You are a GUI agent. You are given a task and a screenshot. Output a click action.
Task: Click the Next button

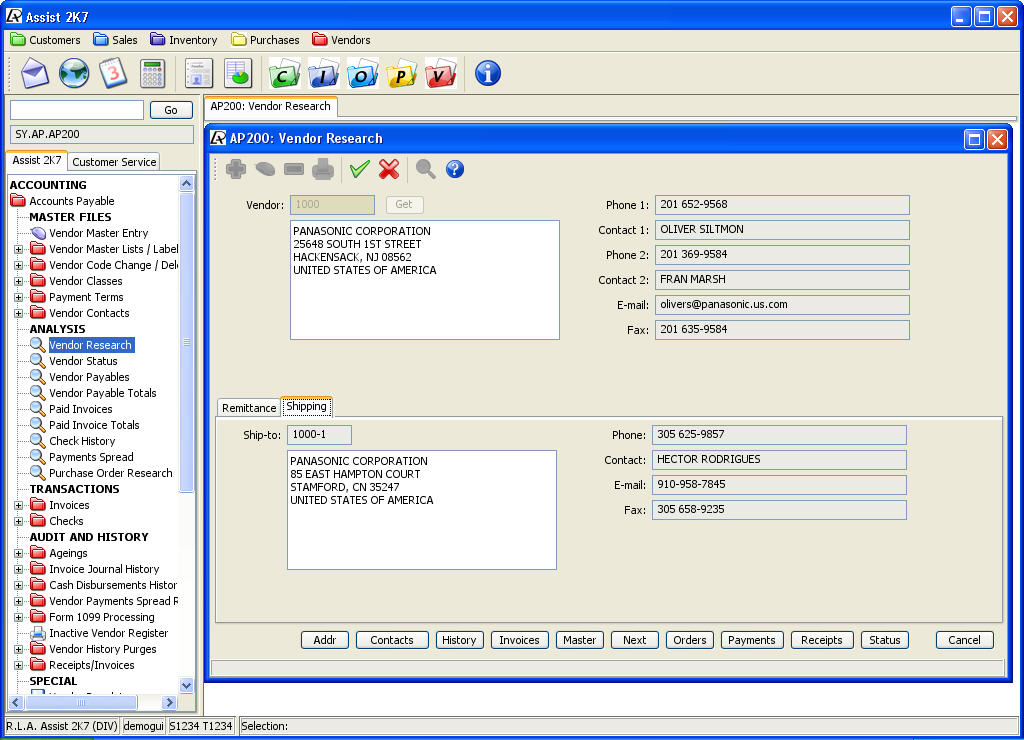coord(634,640)
